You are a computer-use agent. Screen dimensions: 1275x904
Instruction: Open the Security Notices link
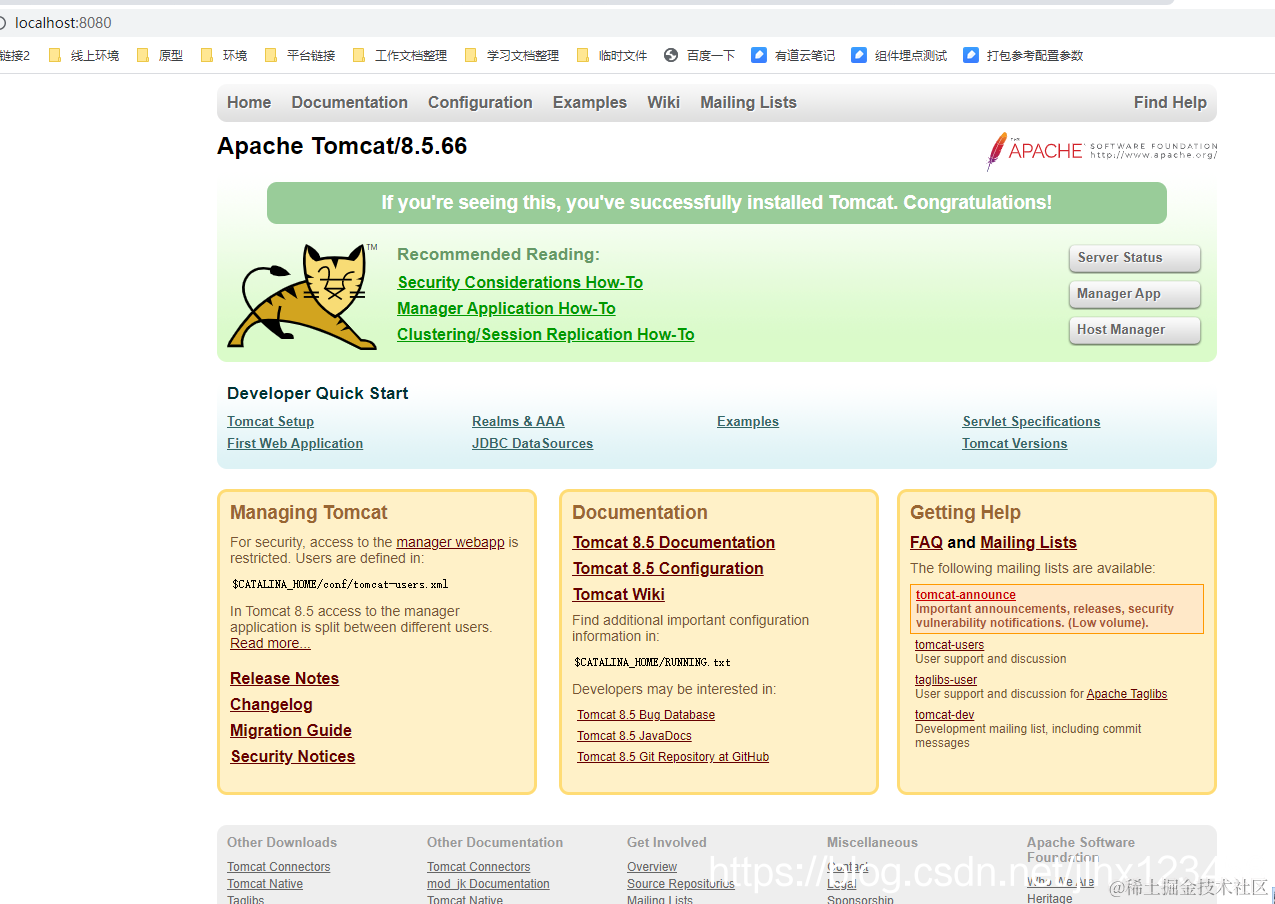[x=293, y=756]
